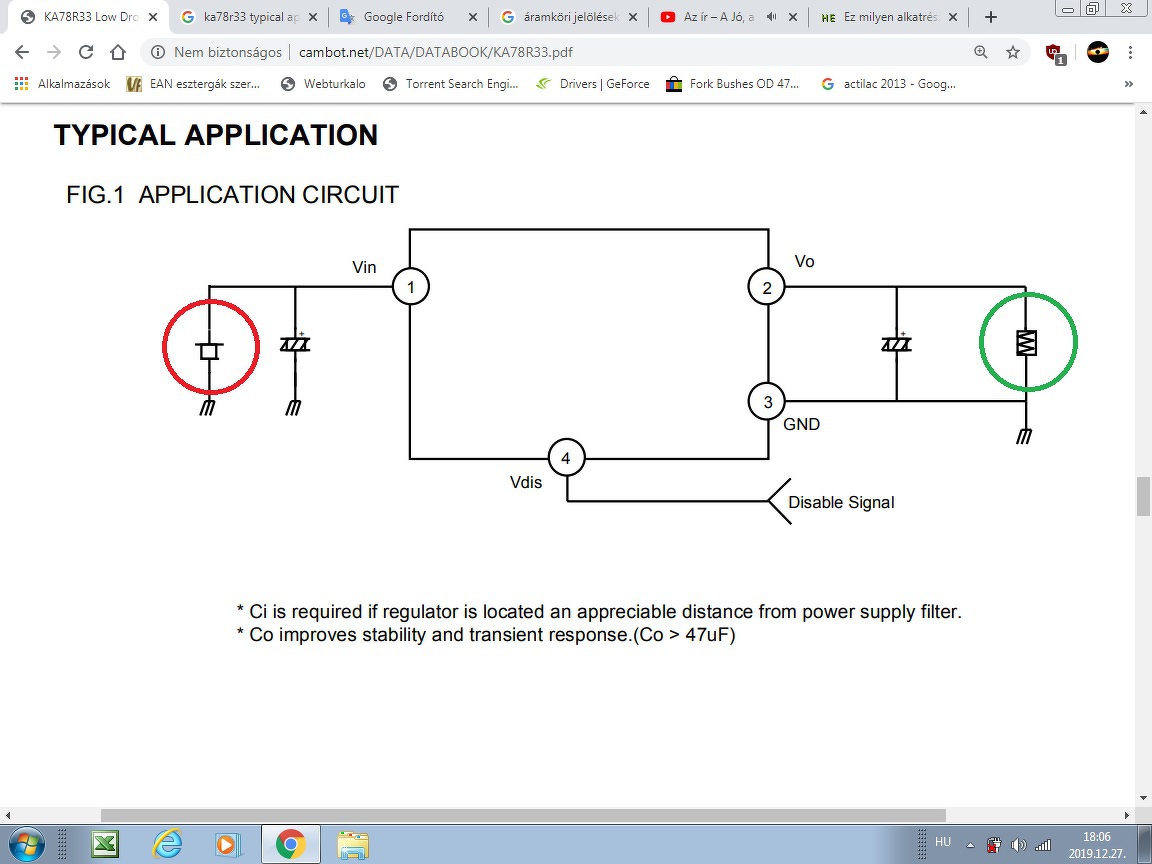Screen dimensions: 1152x864
Task: Open the Windows Start menu
Action: (x=26, y=843)
